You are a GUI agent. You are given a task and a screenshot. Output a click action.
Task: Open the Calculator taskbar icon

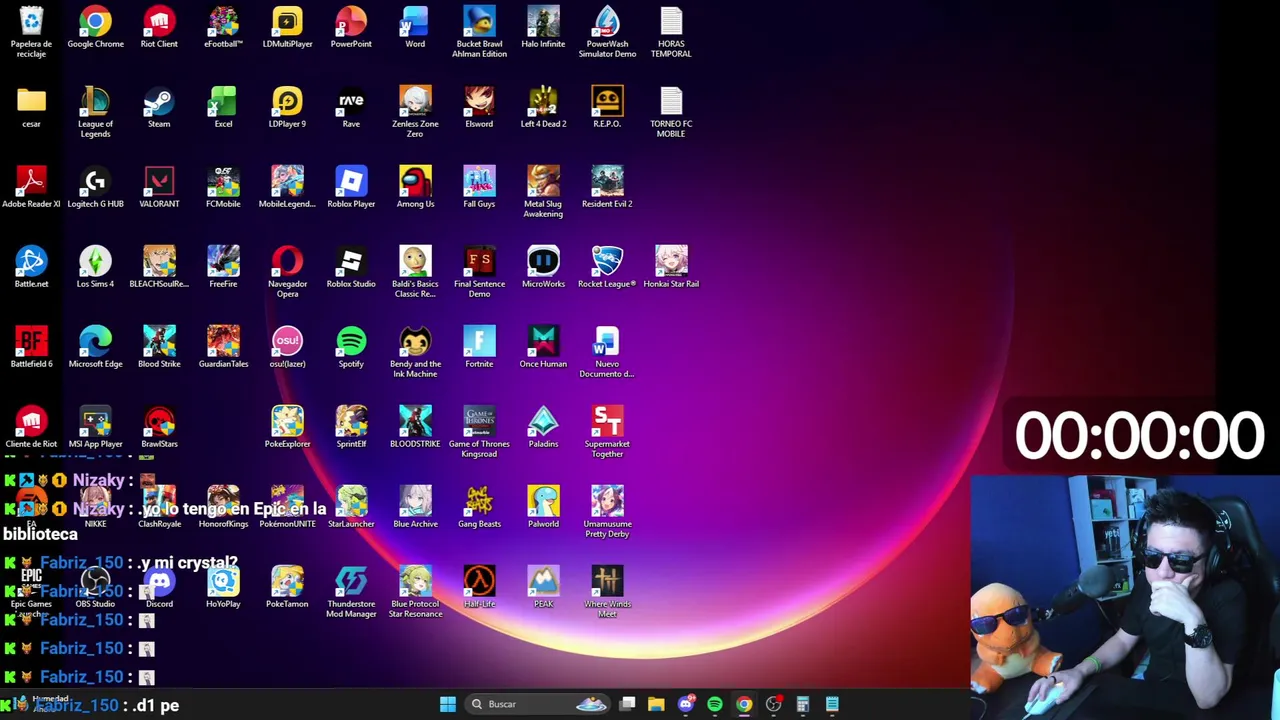pos(802,704)
